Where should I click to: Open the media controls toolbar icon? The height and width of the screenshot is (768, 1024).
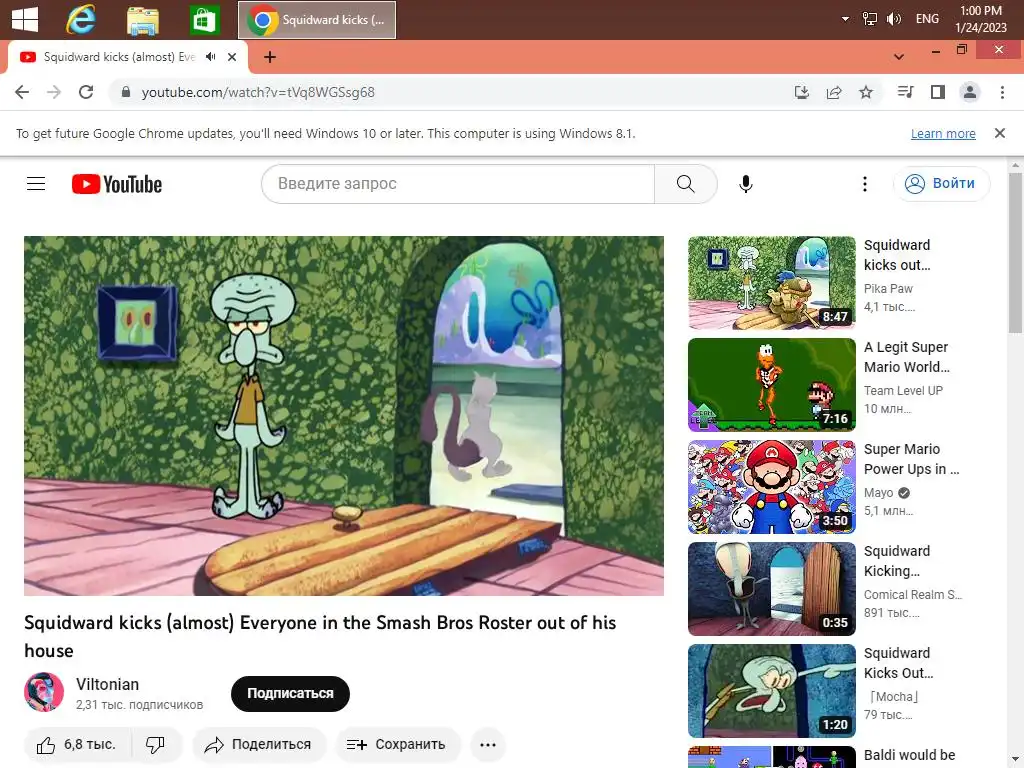point(905,92)
